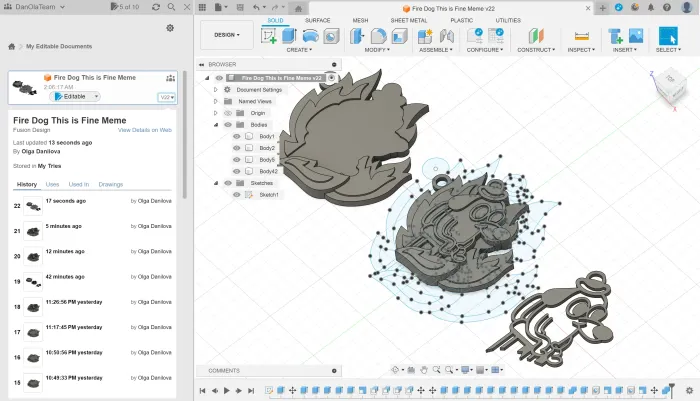Click the Home tab icon
This screenshot has width=700, height=401.
(299, 8)
